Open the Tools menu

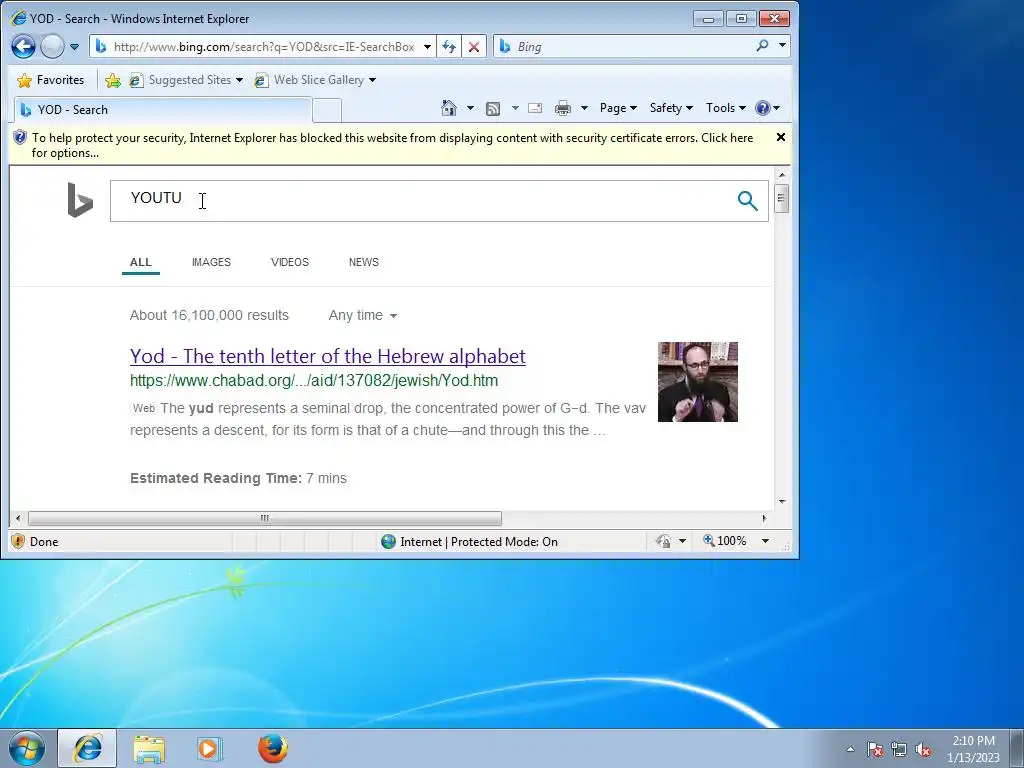click(x=725, y=108)
